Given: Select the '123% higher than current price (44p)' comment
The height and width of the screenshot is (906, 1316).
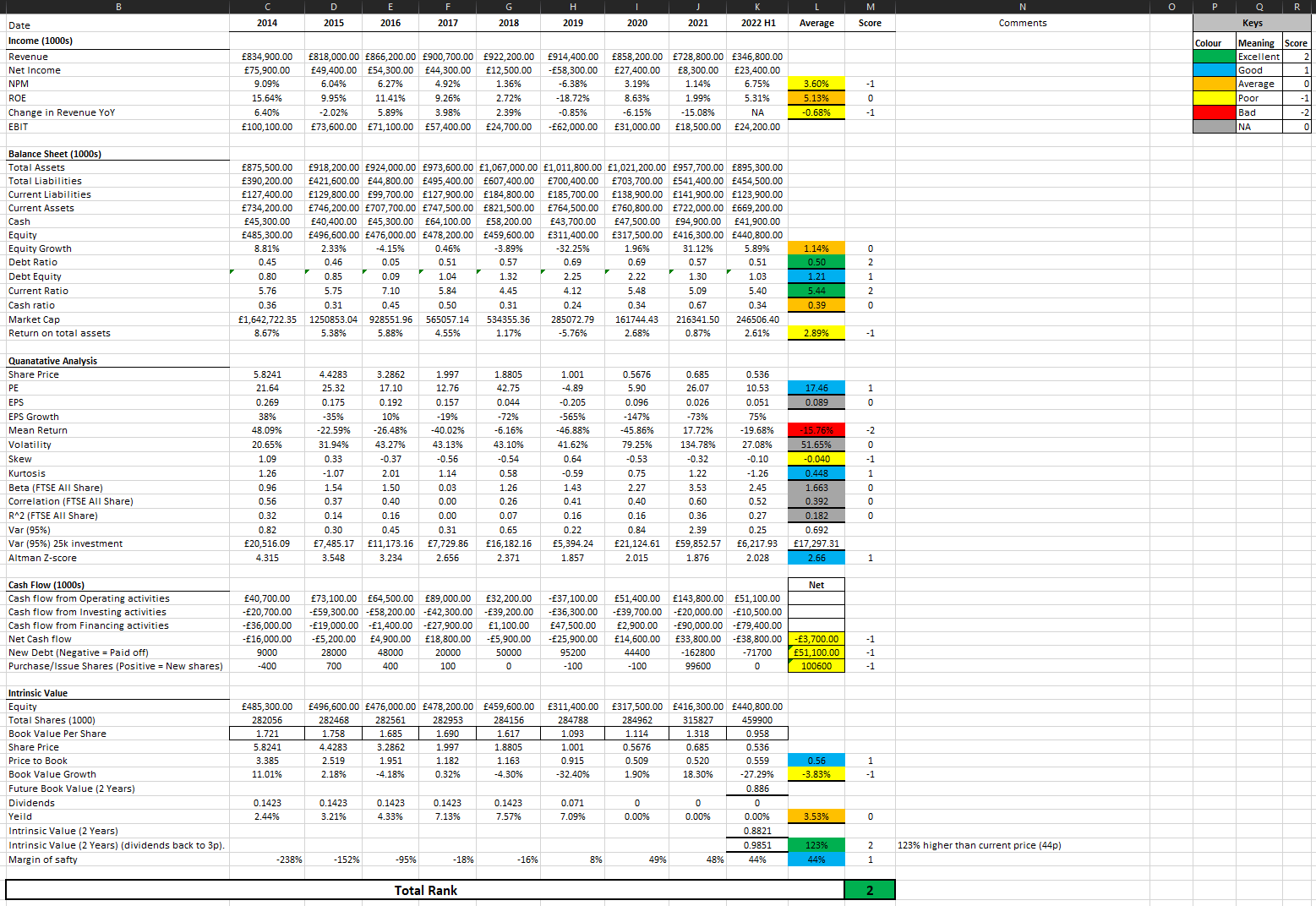Looking at the screenshot, I should tap(979, 845).
